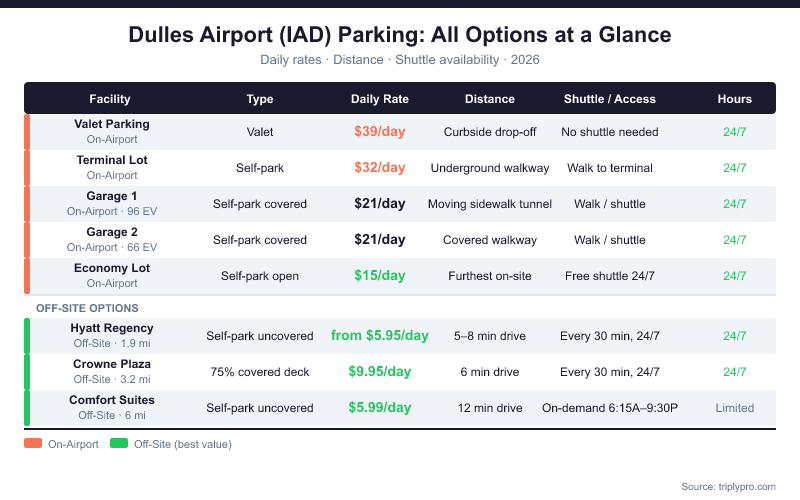Image resolution: width=800 pixels, height=500 pixels.
Task: Click the Limited hours label
Action: coord(735,408)
